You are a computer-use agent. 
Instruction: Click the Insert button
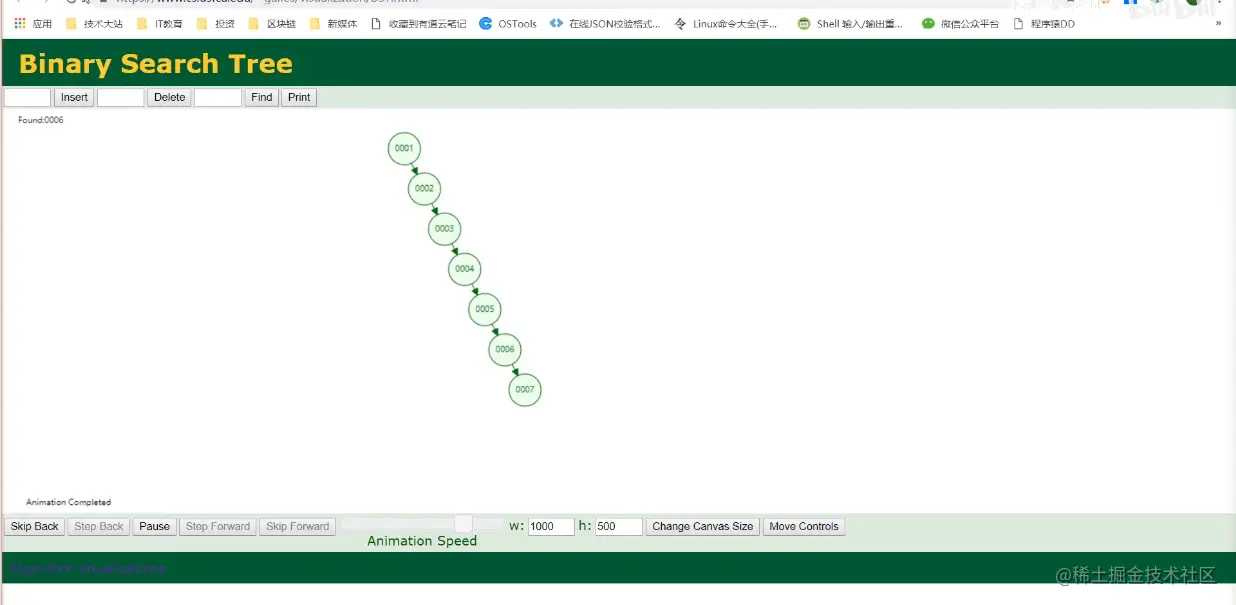pyautogui.click(x=74, y=97)
